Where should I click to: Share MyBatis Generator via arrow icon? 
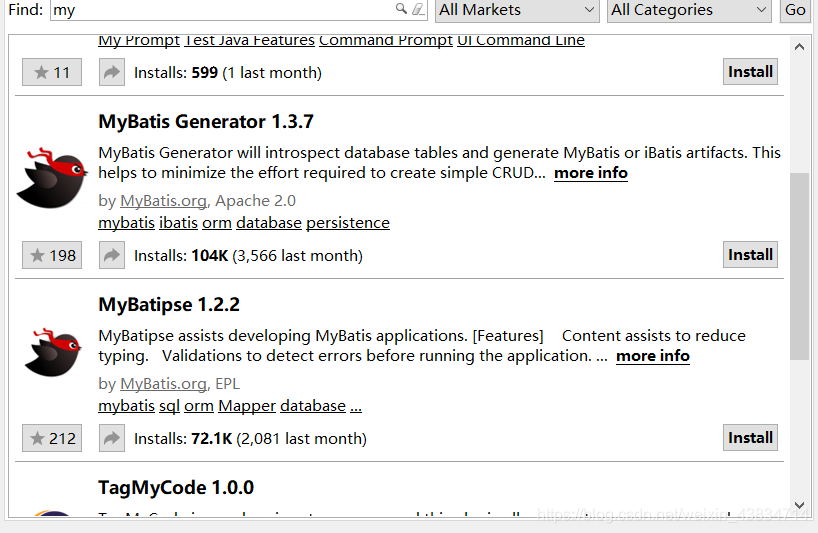pyautogui.click(x=112, y=255)
